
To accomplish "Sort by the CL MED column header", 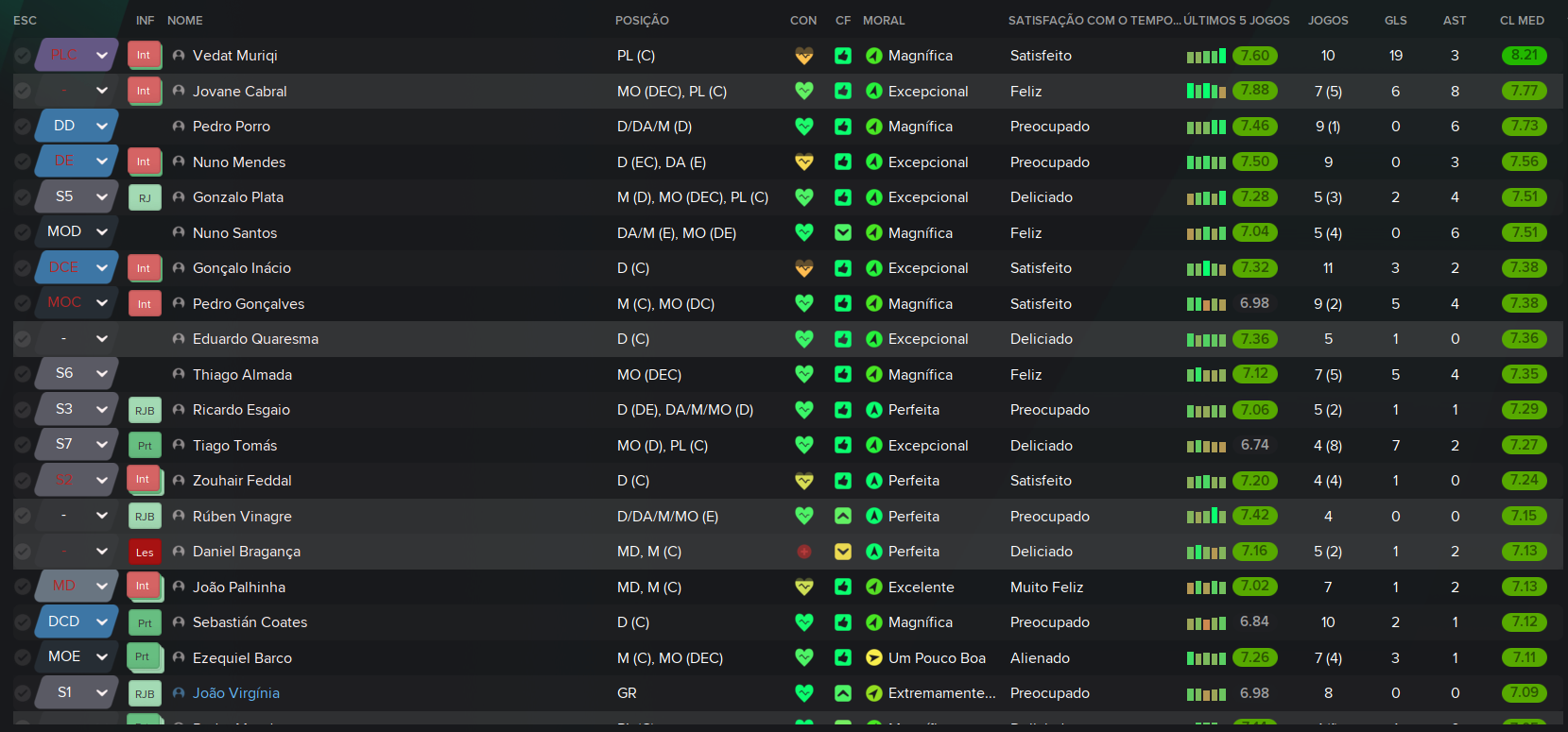I will 1522,20.
